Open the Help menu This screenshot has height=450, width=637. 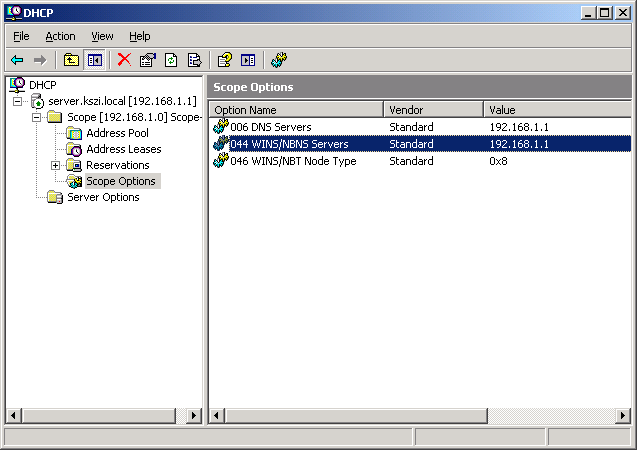click(x=140, y=36)
